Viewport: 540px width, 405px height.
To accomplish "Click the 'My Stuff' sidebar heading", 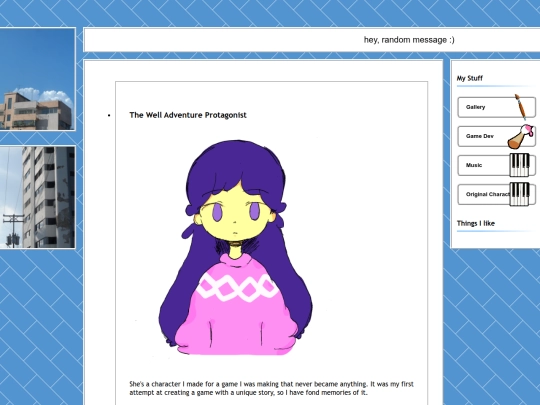I will coord(470,78).
